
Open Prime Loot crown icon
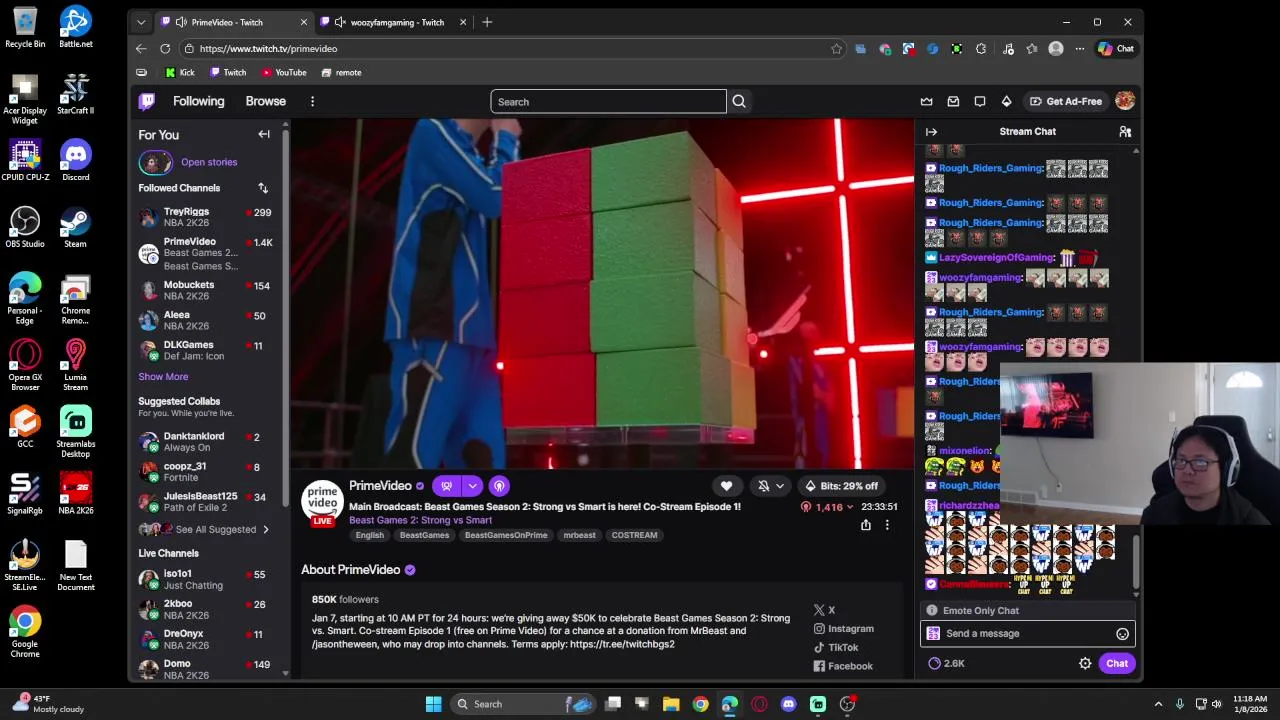926,101
